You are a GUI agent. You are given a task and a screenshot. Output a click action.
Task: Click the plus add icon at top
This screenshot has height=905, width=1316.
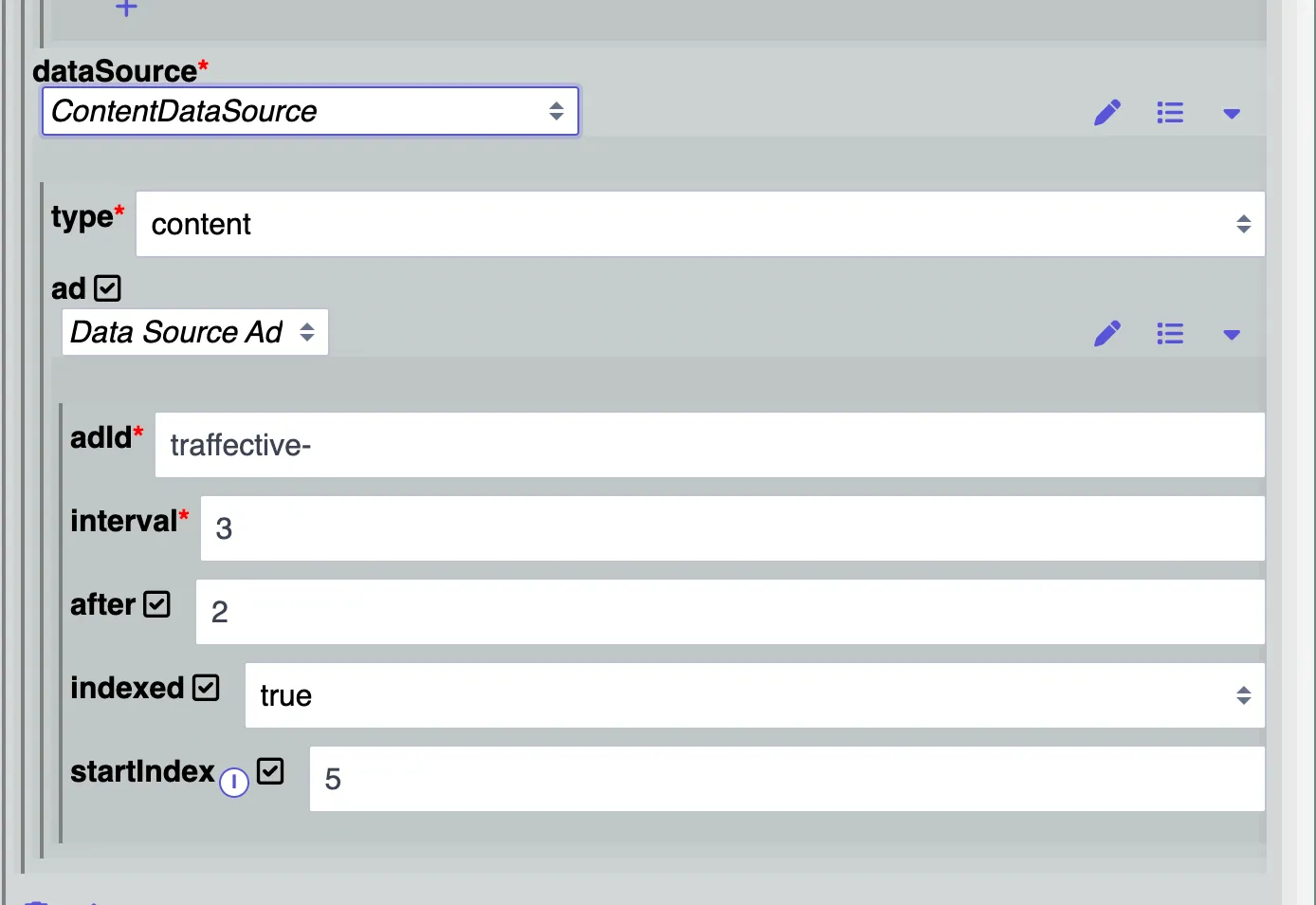[x=126, y=8]
